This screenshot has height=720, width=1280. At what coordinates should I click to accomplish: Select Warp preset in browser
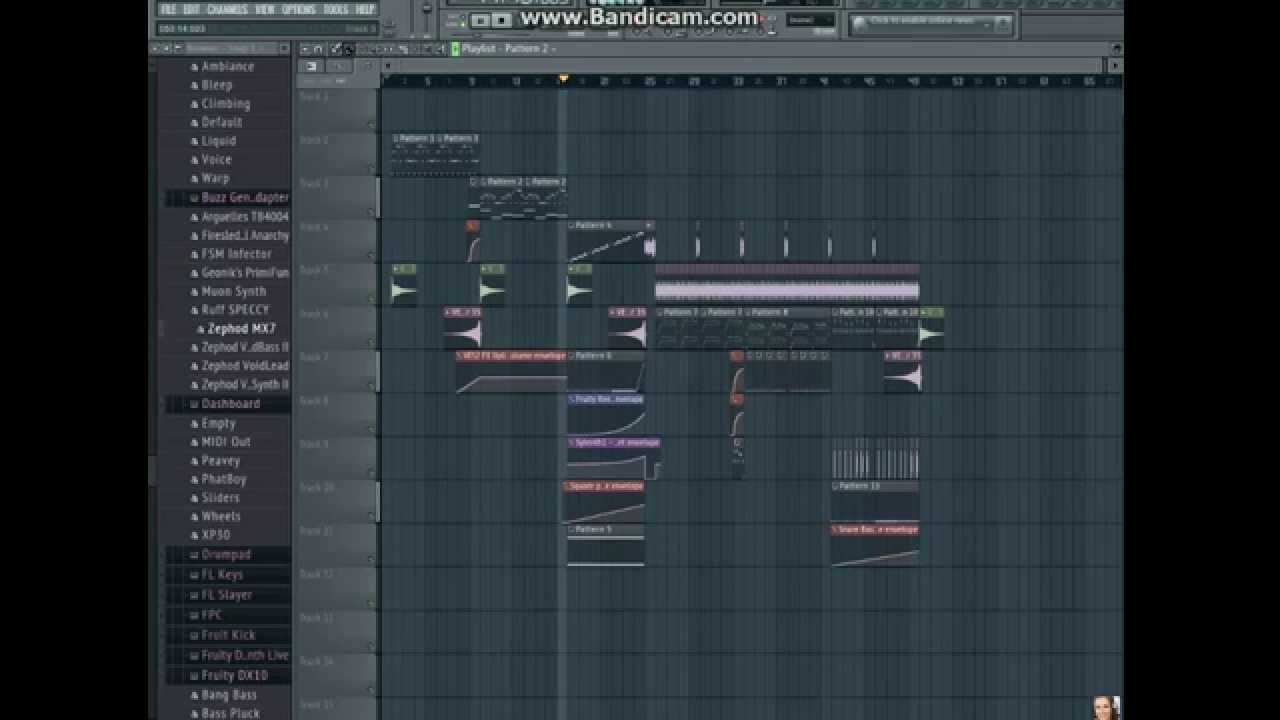[215, 178]
